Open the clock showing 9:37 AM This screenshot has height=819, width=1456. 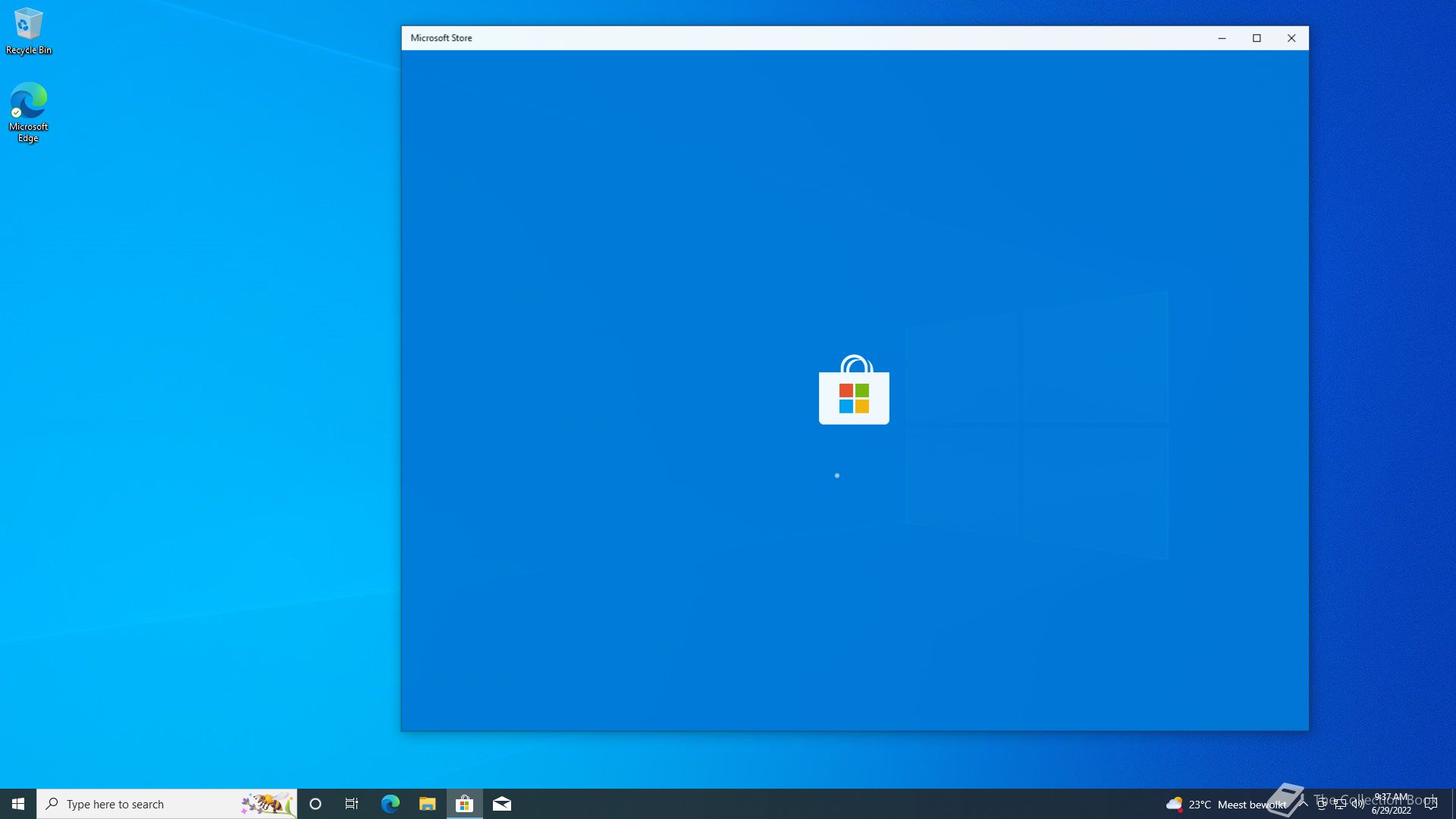point(1392,804)
